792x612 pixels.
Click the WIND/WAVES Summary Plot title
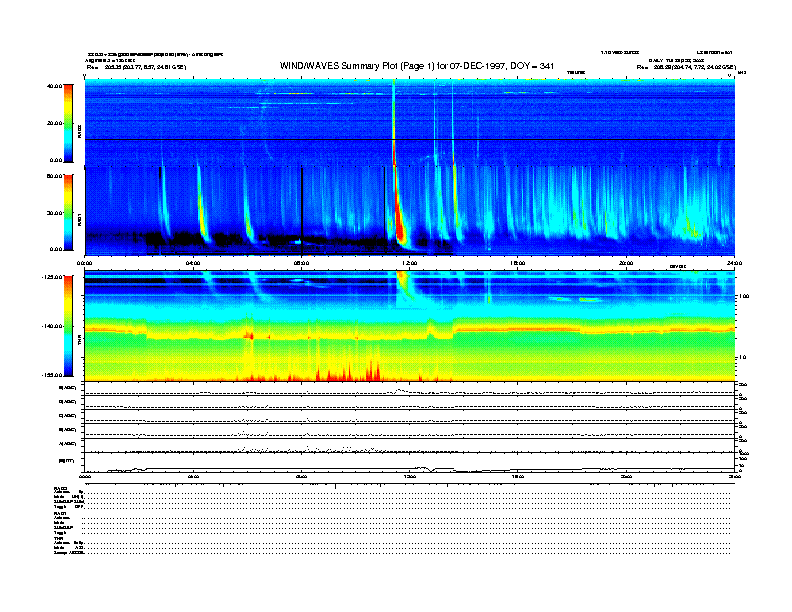[x=417, y=66]
